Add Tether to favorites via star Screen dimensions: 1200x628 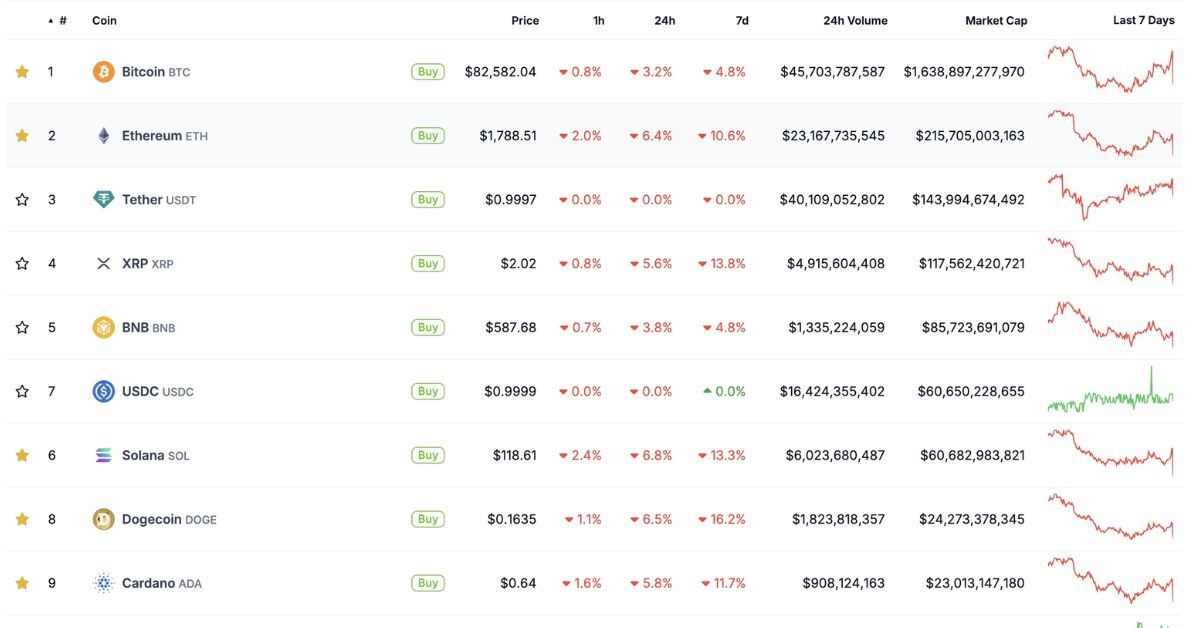22,200
